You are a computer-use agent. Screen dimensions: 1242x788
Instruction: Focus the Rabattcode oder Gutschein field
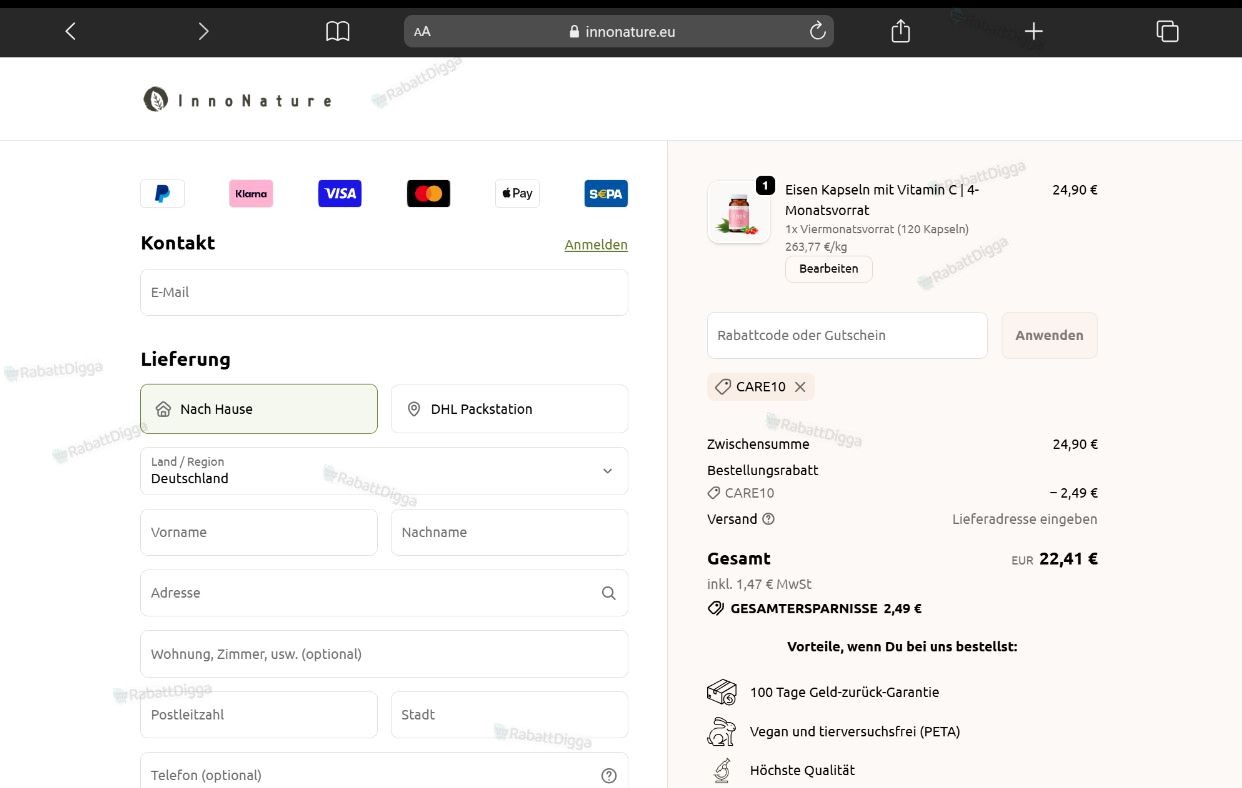coord(847,336)
